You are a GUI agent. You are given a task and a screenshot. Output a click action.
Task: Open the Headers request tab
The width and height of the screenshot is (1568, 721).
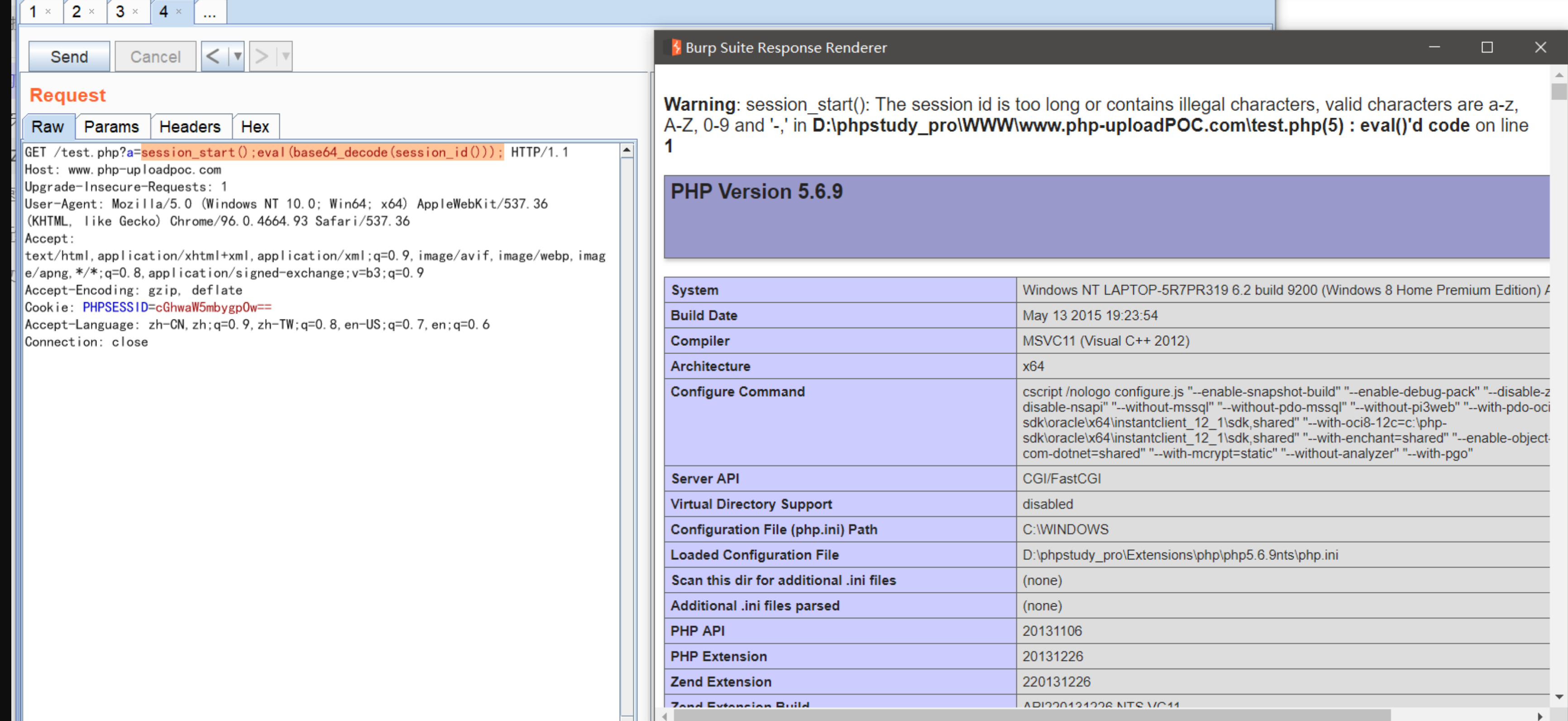pyautogui.click(x=191, y=127)
